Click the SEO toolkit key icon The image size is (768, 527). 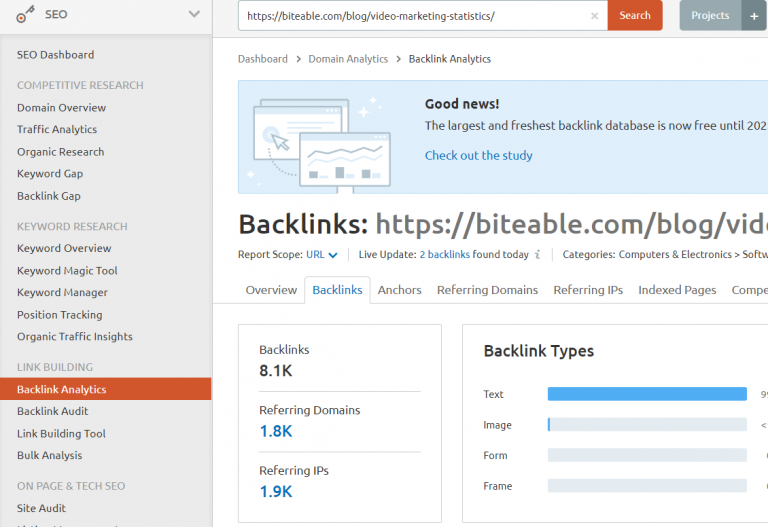pyautogui.click(x=25, y=15)
